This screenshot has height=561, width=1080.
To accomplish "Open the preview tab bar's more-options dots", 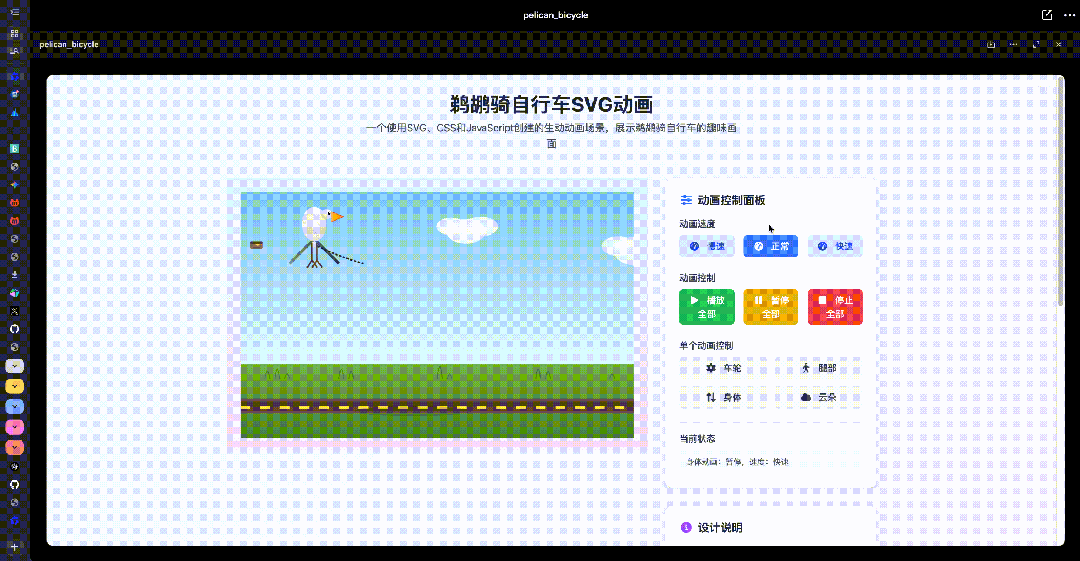I will coord(1013,44).
